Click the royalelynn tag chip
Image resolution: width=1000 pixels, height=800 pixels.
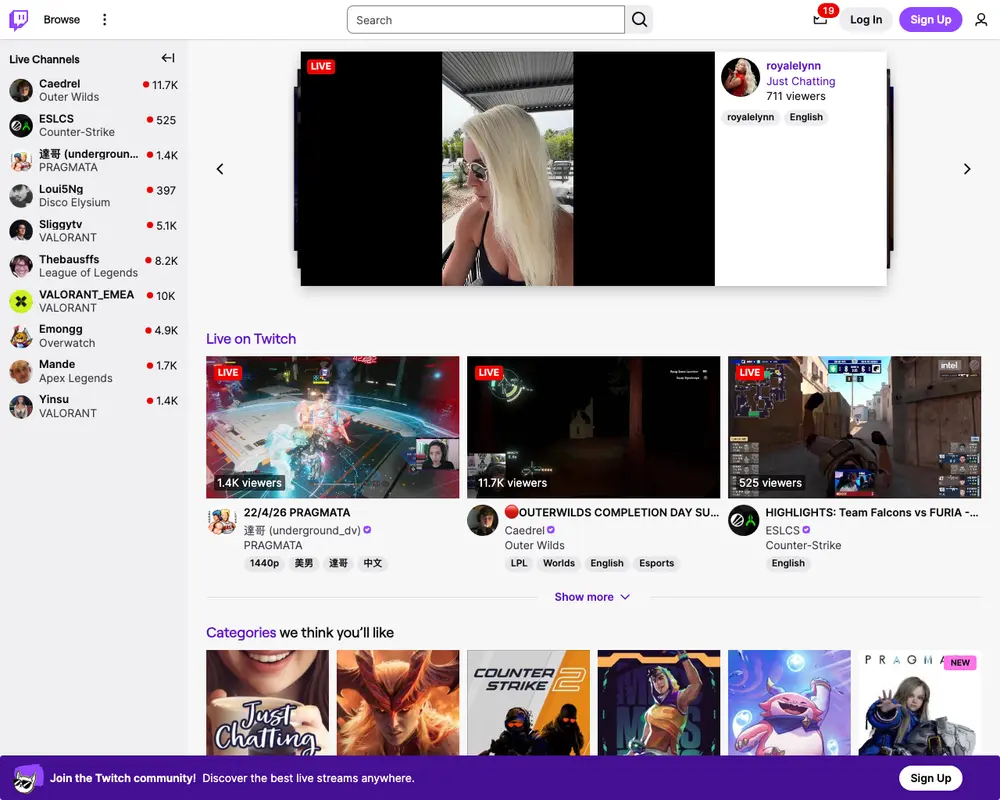(x=750, y=117)
